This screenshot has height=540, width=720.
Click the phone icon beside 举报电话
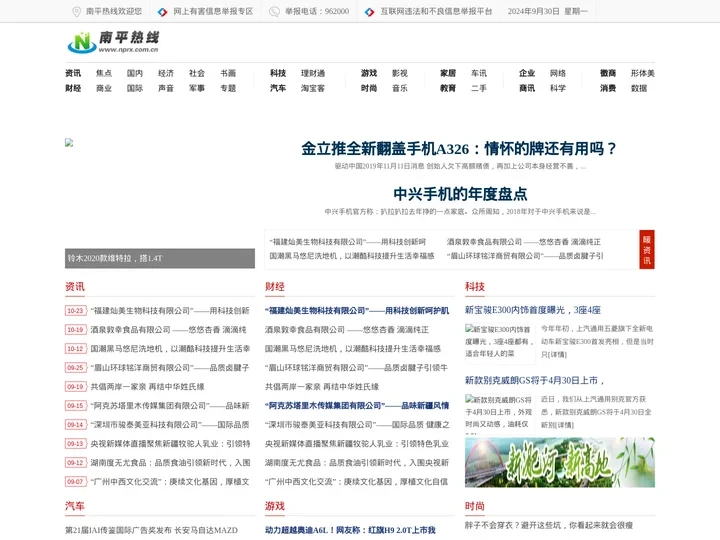[x=274, y=12]
